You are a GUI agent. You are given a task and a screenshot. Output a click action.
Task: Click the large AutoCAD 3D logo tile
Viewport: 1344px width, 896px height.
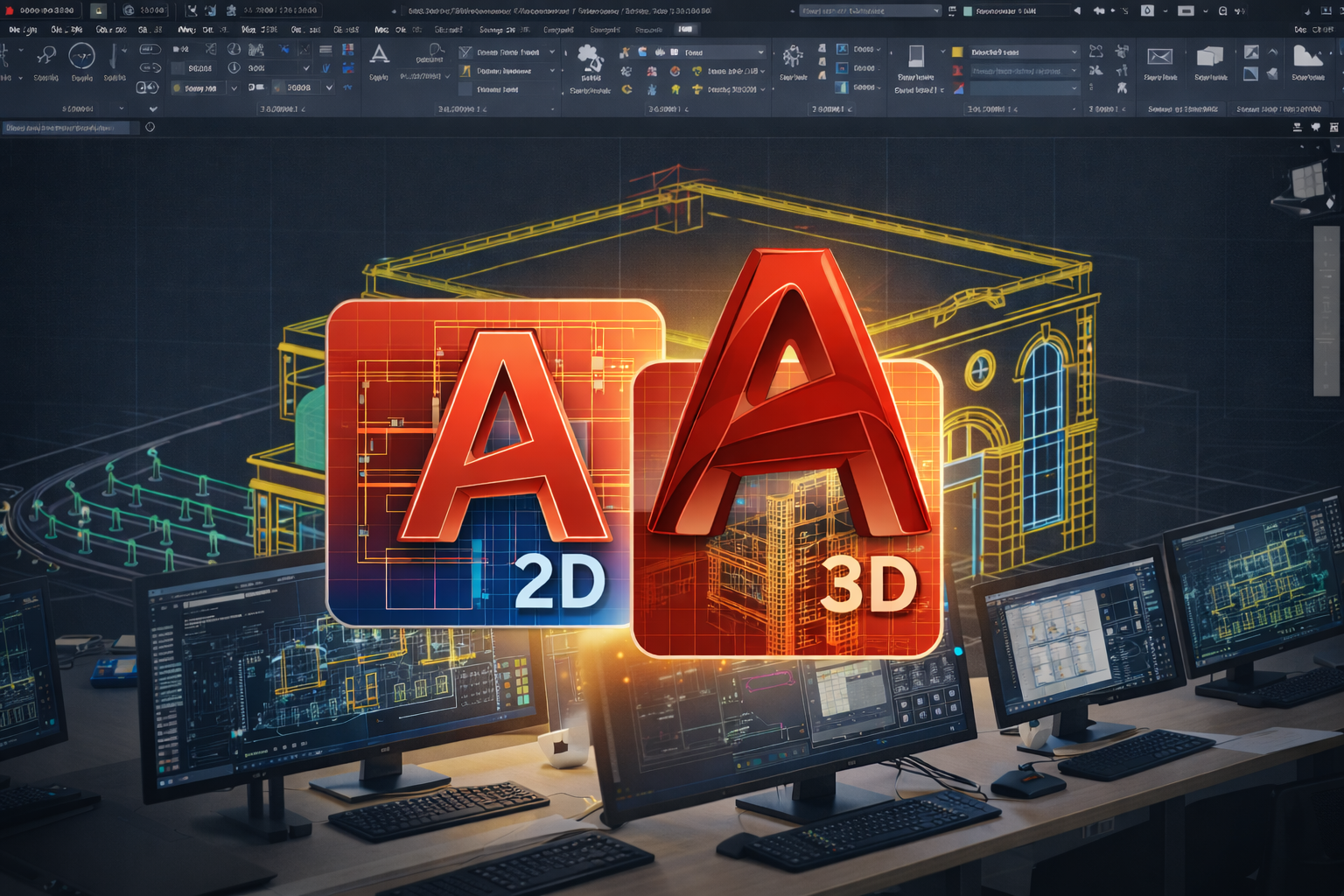point(786,507)
